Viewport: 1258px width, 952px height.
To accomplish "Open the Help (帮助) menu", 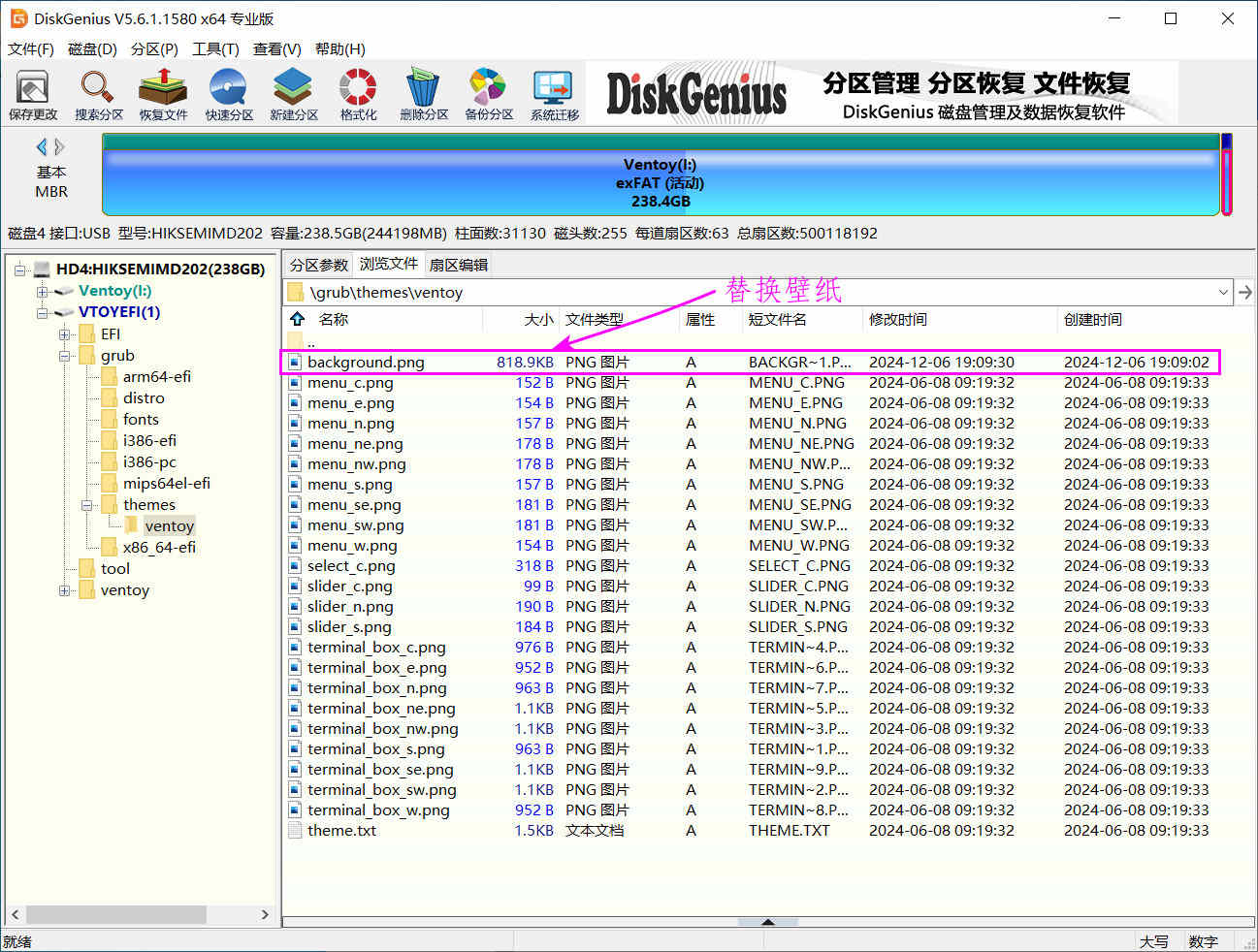I will pos(339,49).
